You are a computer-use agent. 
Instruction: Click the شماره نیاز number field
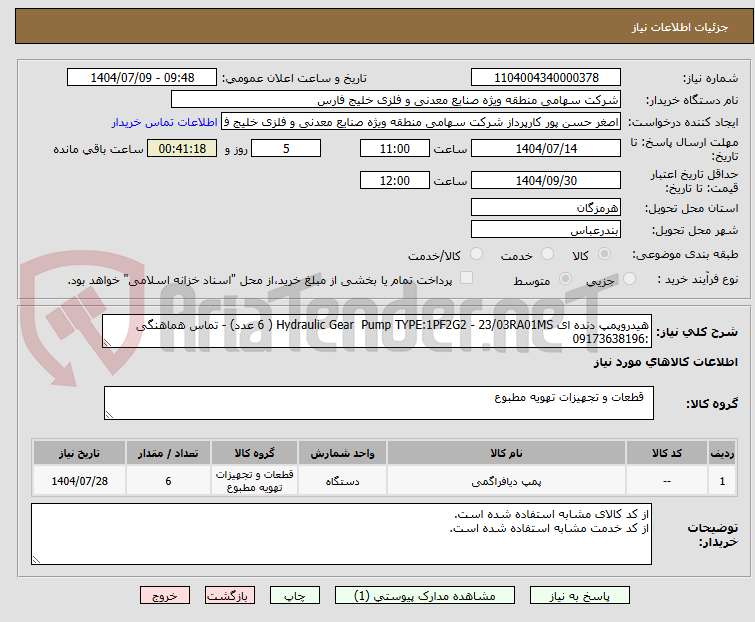[x=546, y=78]
